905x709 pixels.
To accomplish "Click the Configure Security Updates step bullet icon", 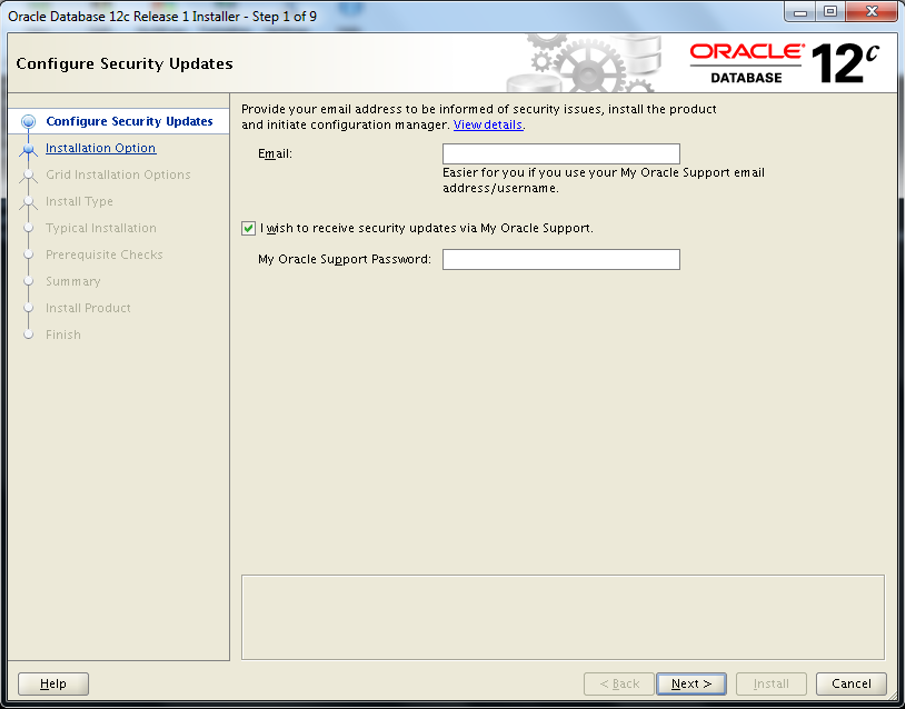I will click(x=28, y=121).
